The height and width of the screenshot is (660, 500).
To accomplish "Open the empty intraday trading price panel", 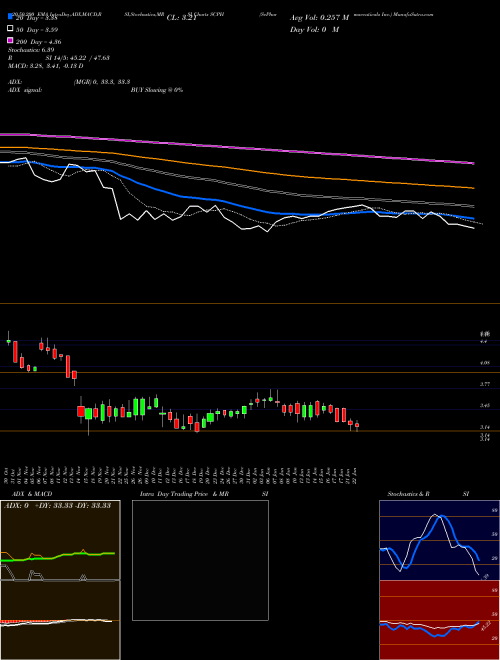I will (200, 560).
